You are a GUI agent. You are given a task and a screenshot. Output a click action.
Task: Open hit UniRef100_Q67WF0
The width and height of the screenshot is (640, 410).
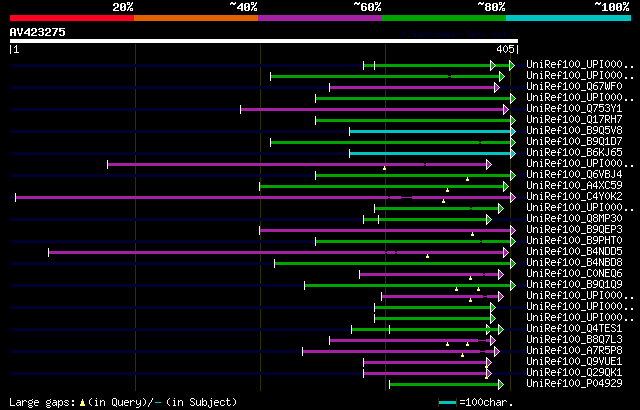(x=574, y=86)
